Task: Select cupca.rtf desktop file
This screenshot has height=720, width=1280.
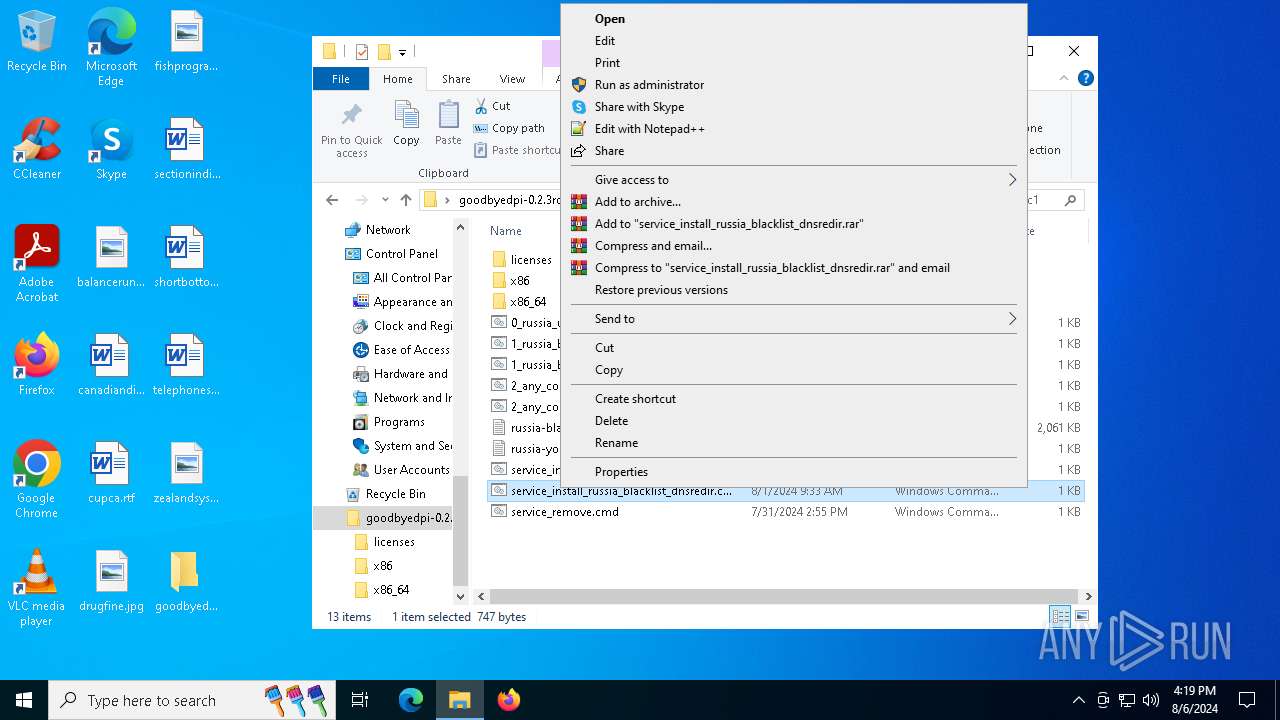Action: pos(111,473)
